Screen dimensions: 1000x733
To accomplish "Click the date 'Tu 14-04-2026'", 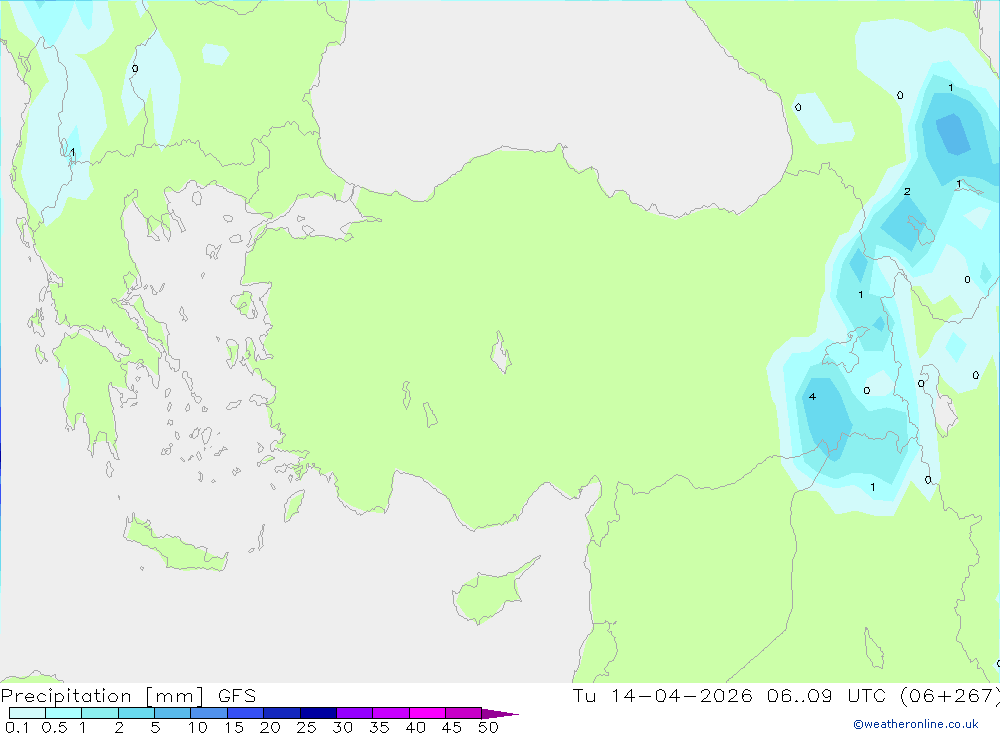I will [x=663, y=695].
